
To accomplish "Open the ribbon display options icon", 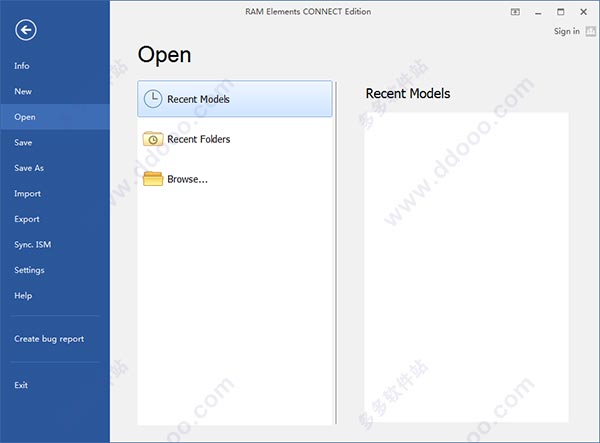I will (x=515, y=12).
